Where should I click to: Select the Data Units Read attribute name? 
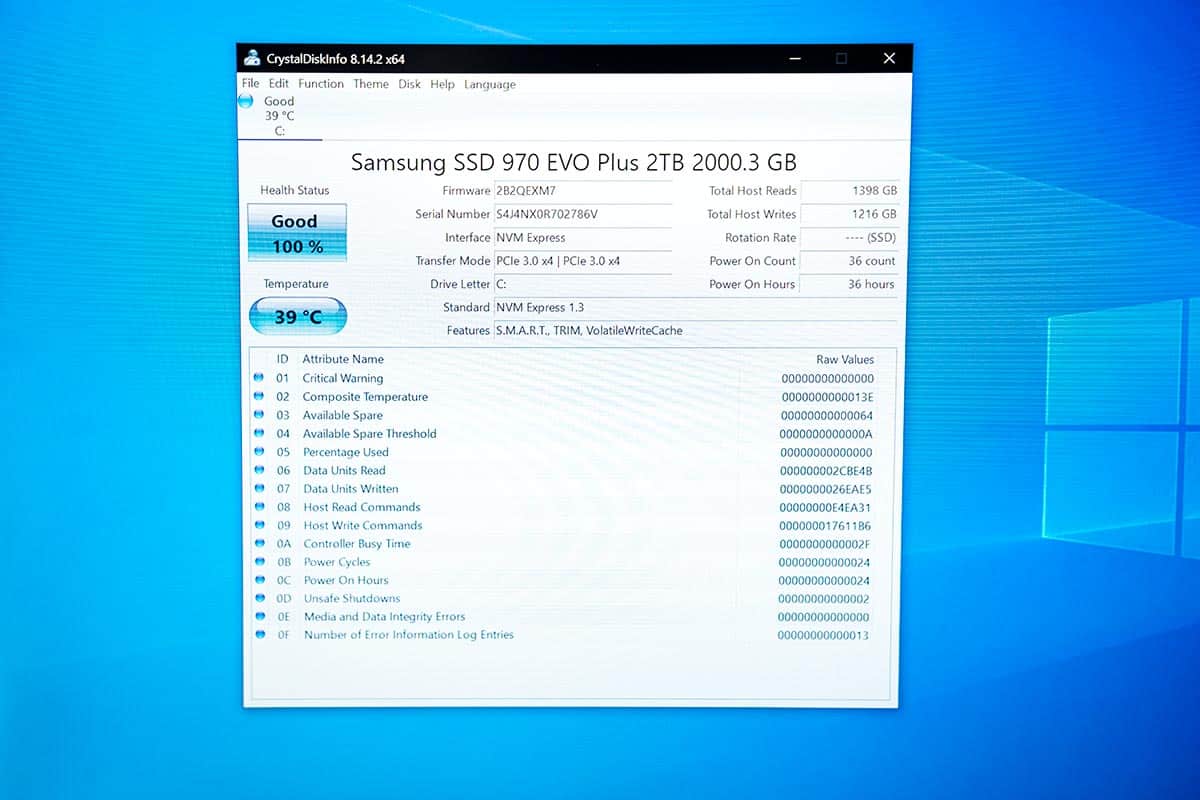[x=344, y=470]
